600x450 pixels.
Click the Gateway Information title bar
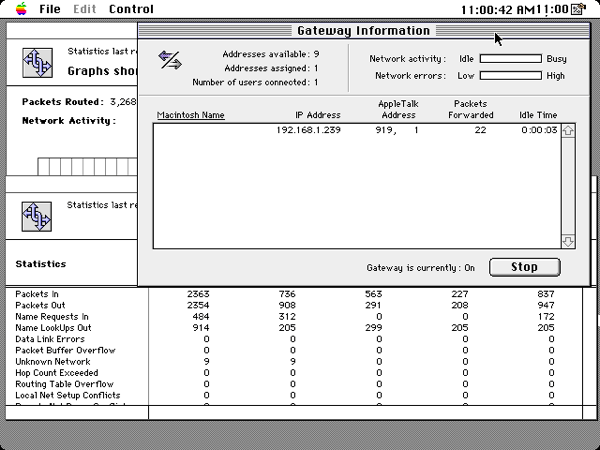[x=364, y=31]
